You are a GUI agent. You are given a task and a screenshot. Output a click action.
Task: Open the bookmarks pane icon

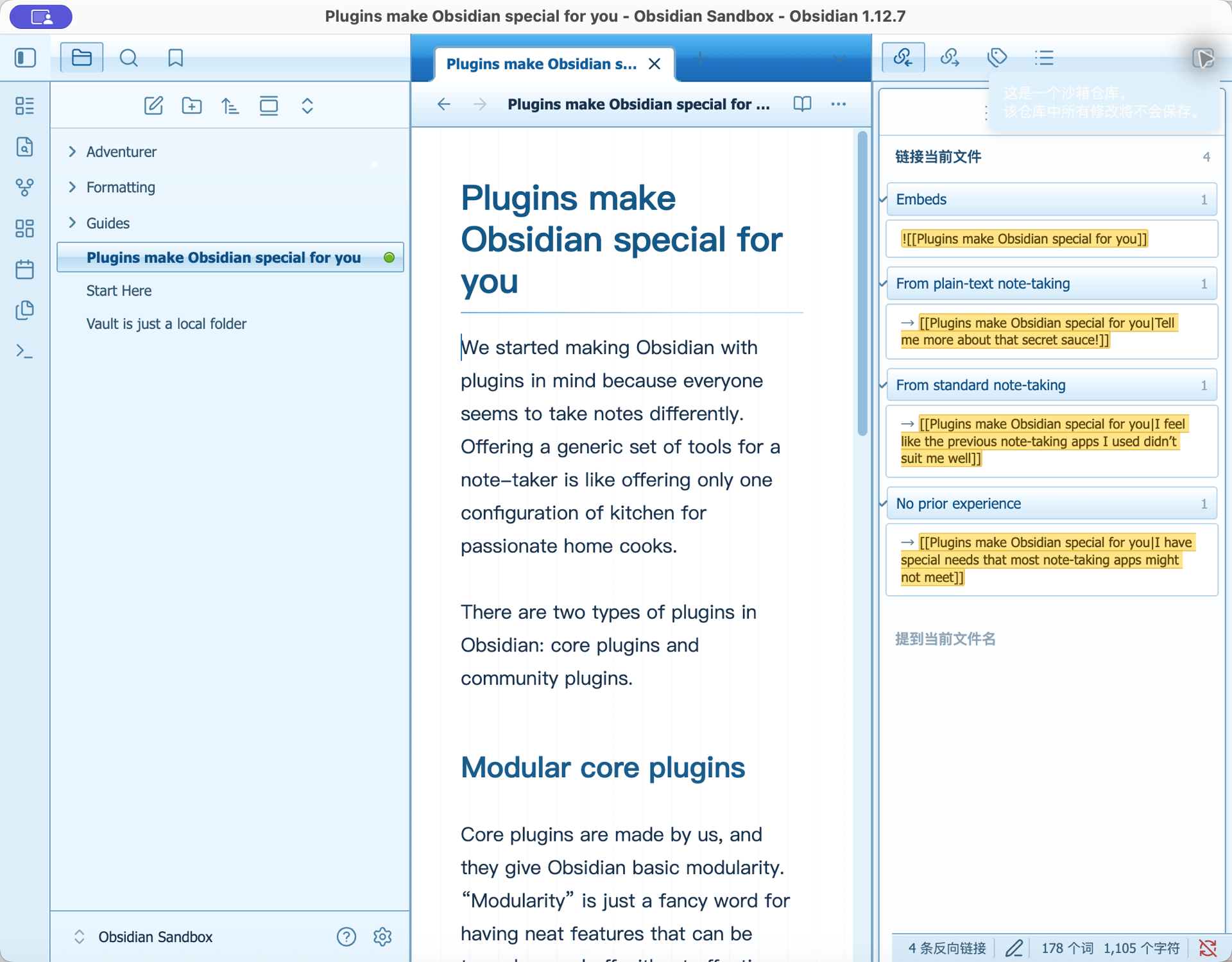(x=175, y=58)
